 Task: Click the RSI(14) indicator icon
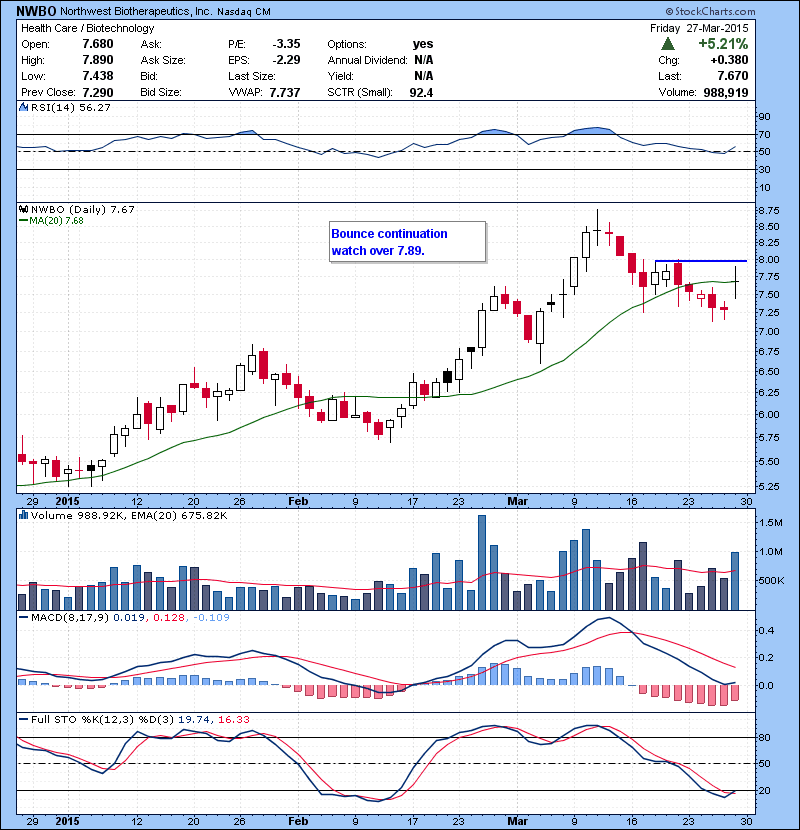(23, 107)
